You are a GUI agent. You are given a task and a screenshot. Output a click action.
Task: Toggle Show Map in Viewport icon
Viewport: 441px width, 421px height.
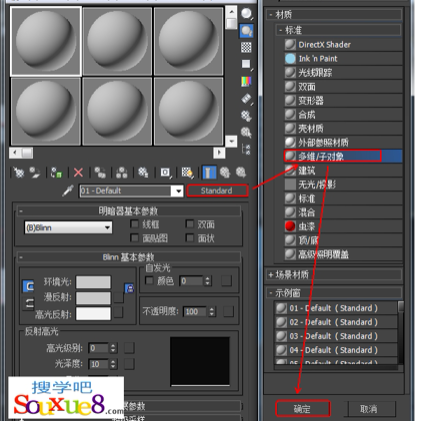tap(187, 172)
